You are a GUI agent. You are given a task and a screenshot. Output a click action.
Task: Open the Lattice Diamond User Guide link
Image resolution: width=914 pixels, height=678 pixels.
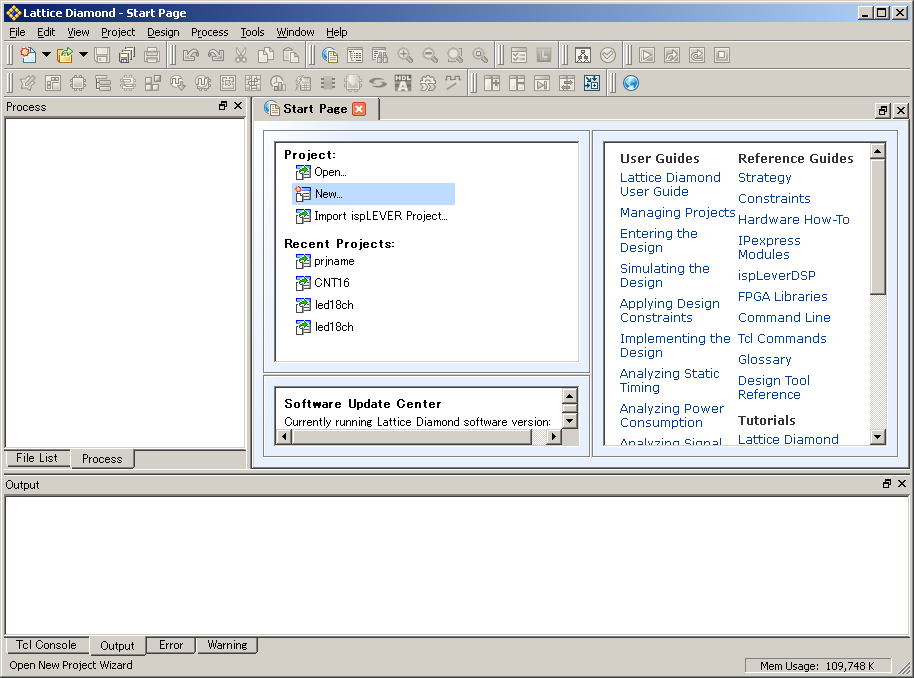pos(670,184)
